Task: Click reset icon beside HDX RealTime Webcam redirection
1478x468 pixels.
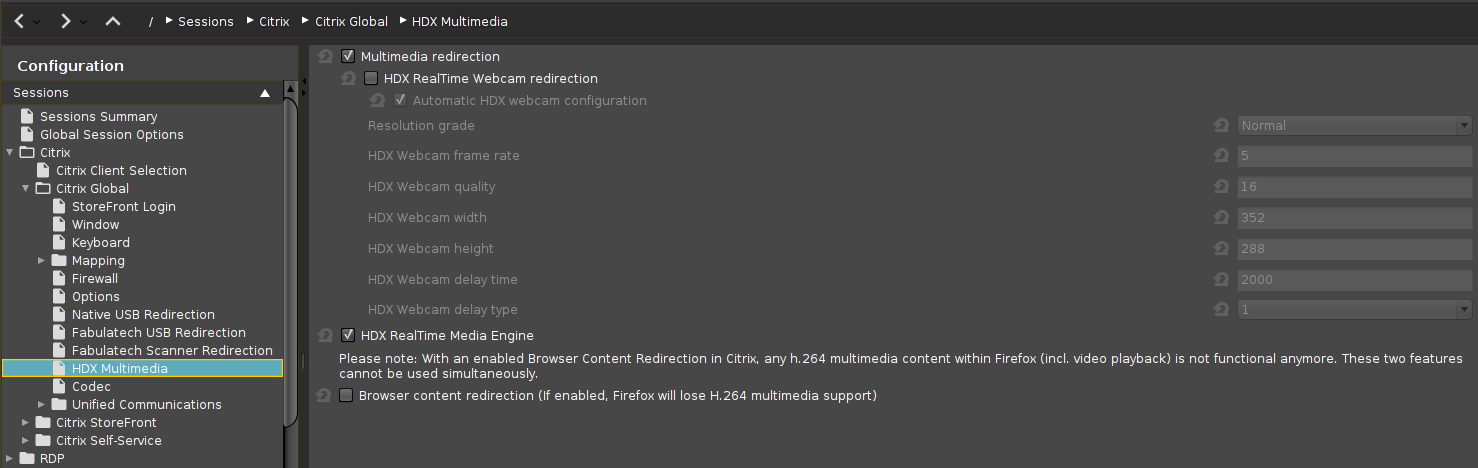Action: click(348, 78)
